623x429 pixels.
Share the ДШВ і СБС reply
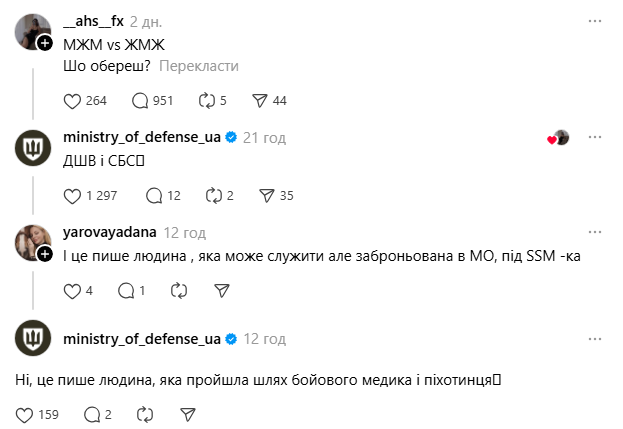point(267,195)
